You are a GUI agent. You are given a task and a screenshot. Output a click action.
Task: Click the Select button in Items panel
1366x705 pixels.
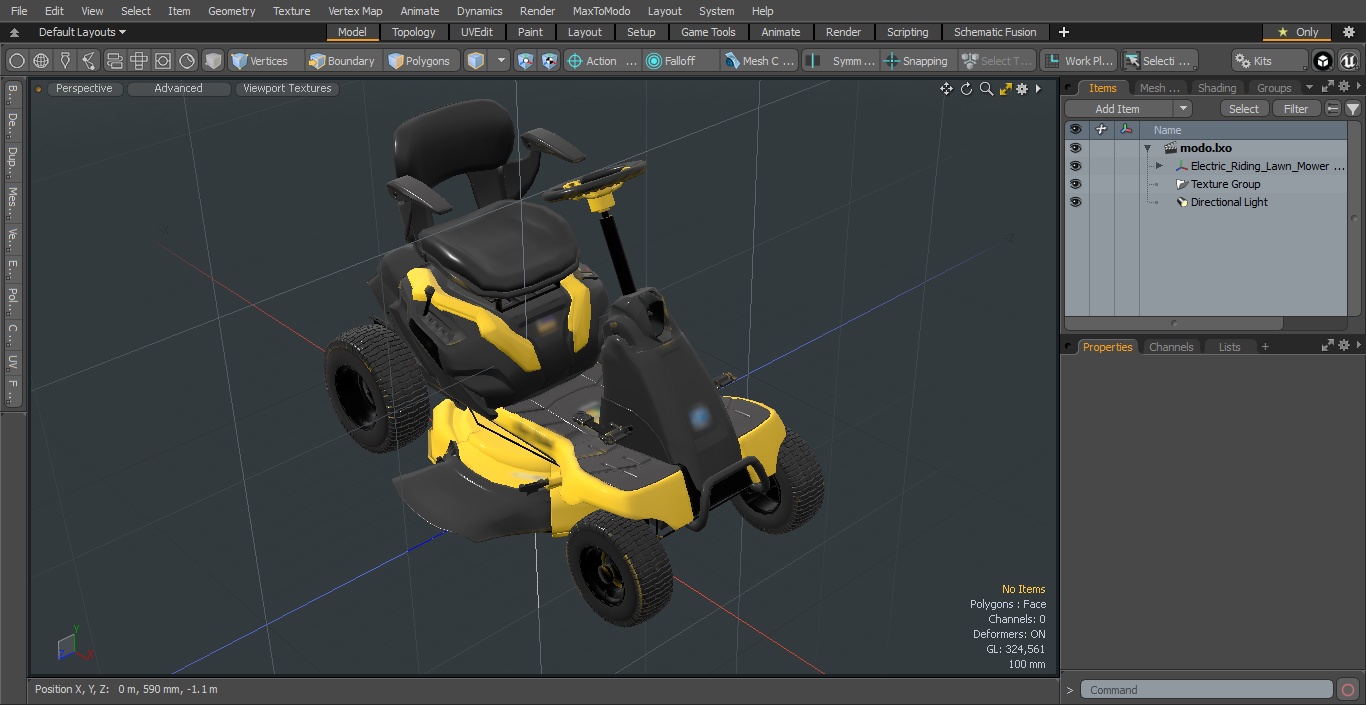[x=1244, y=109]
